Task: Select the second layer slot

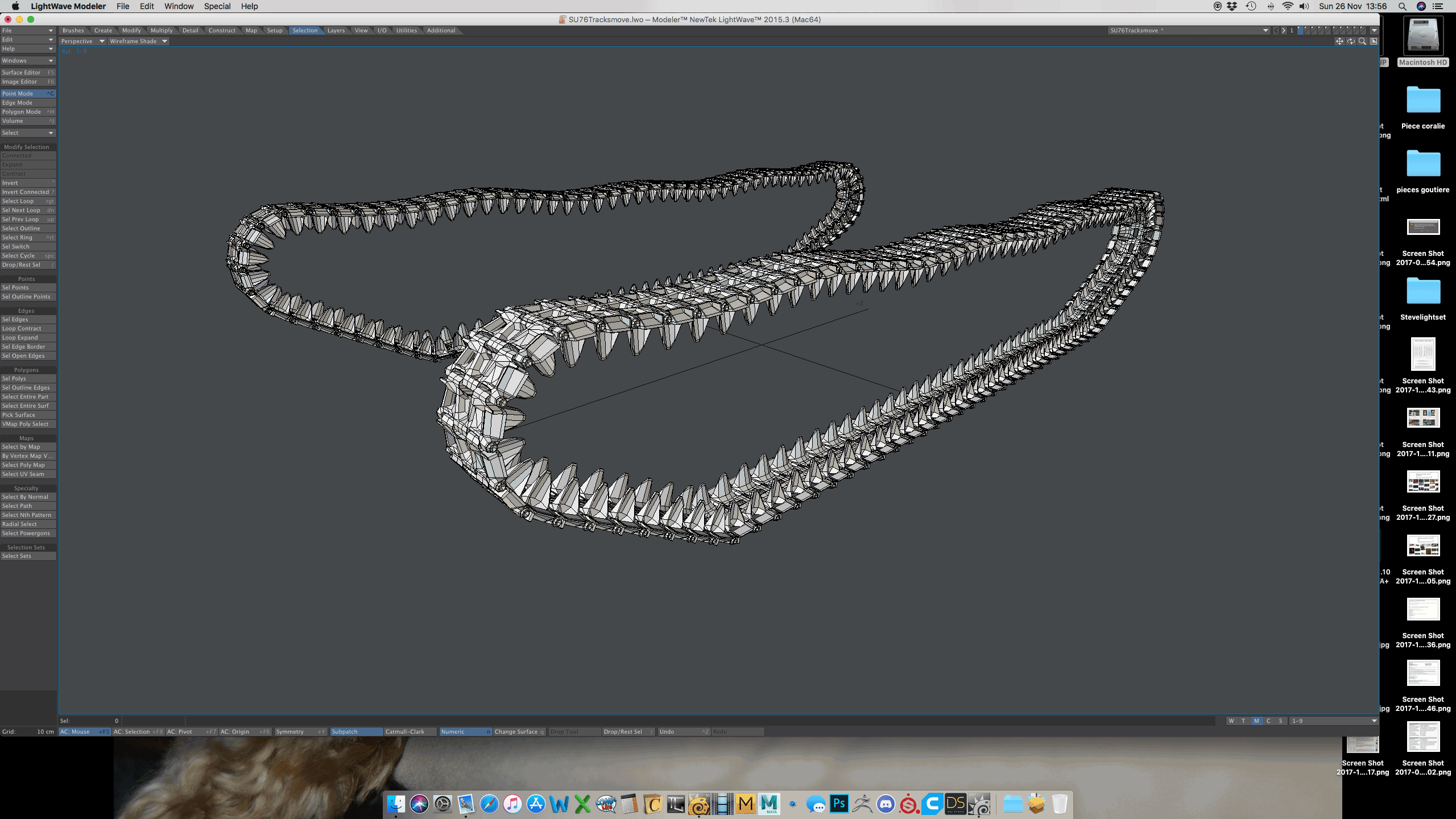Action: (1308, 31)
